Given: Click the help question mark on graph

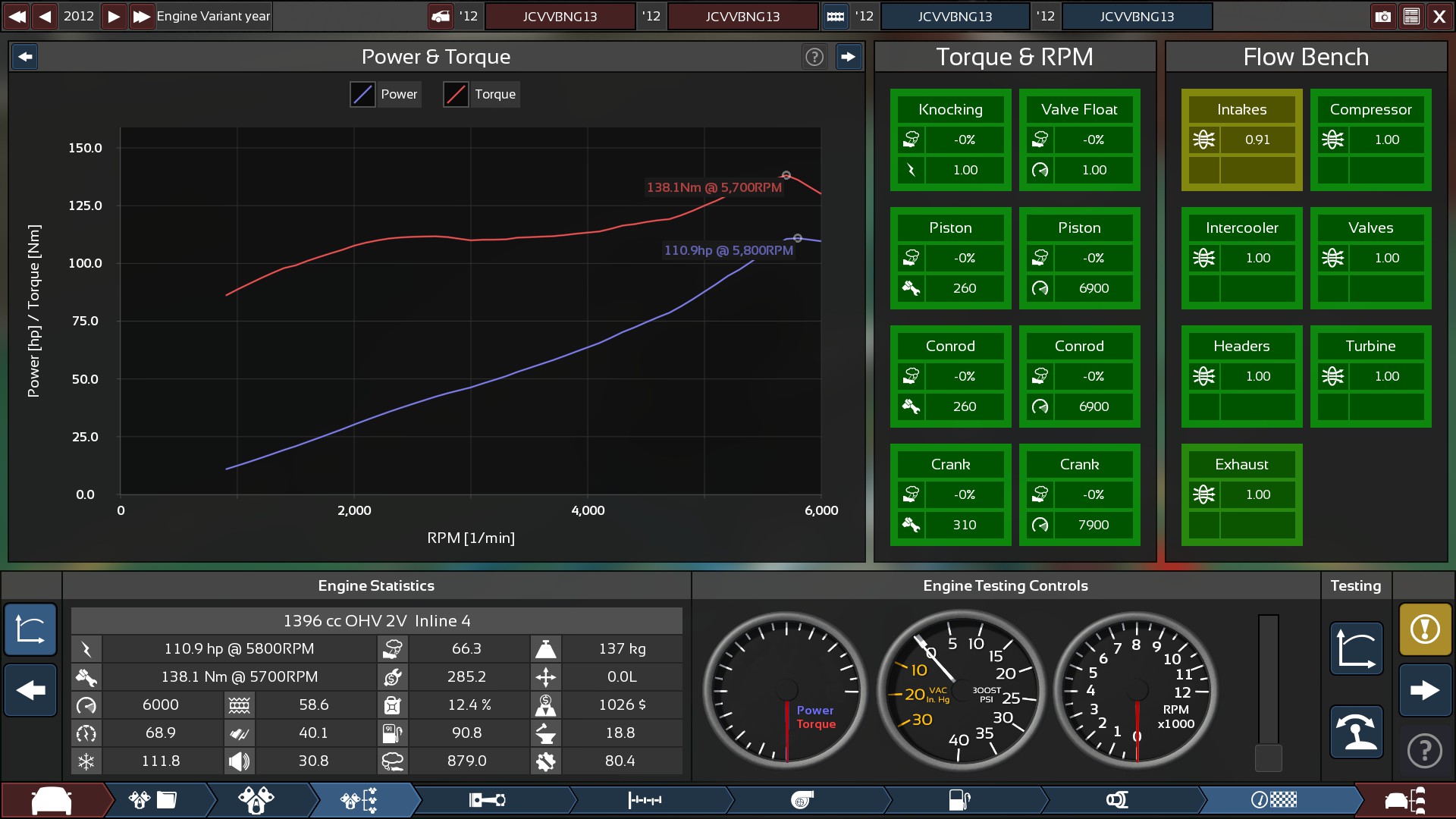Looking at the screenshot, I should pos(814,57).
